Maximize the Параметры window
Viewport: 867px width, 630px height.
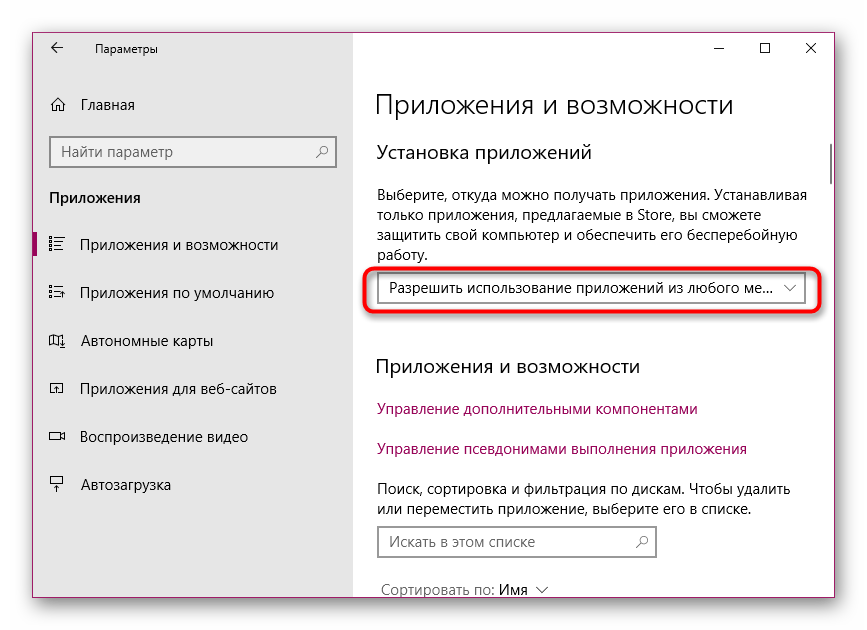[765, 49]
